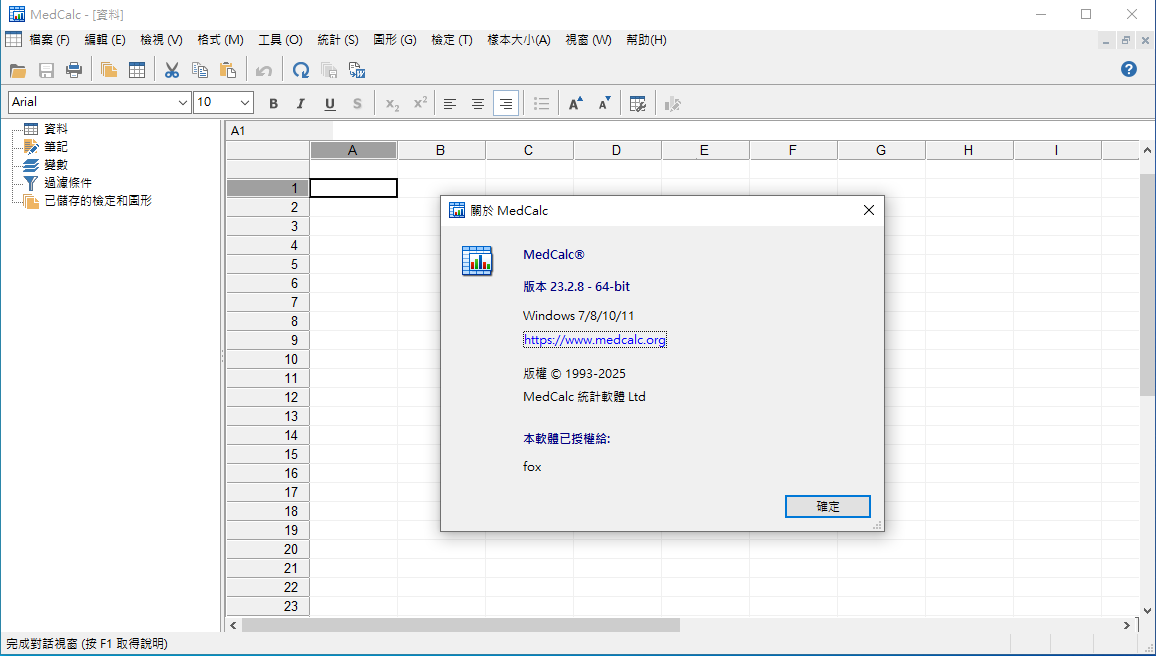
Task: Click the vertical scrollbar up arrow
Action: [x=1147, y=150]
